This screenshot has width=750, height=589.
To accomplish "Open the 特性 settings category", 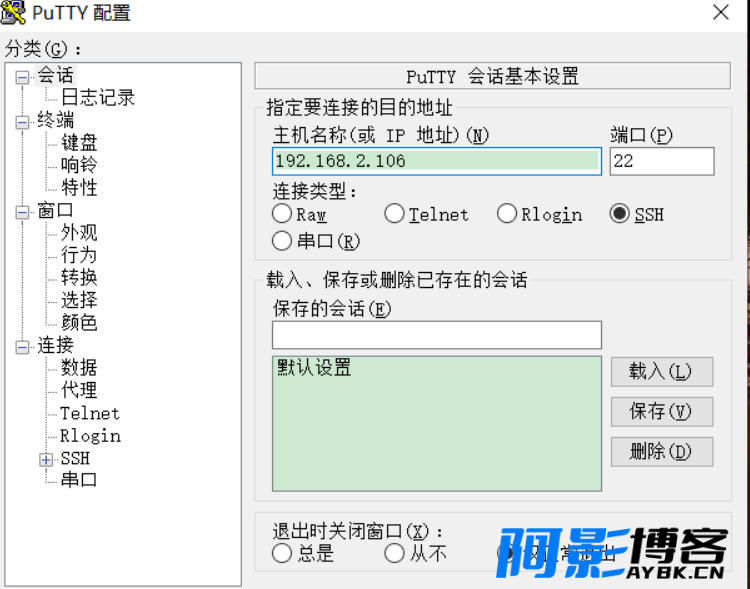I will (79, 188).
